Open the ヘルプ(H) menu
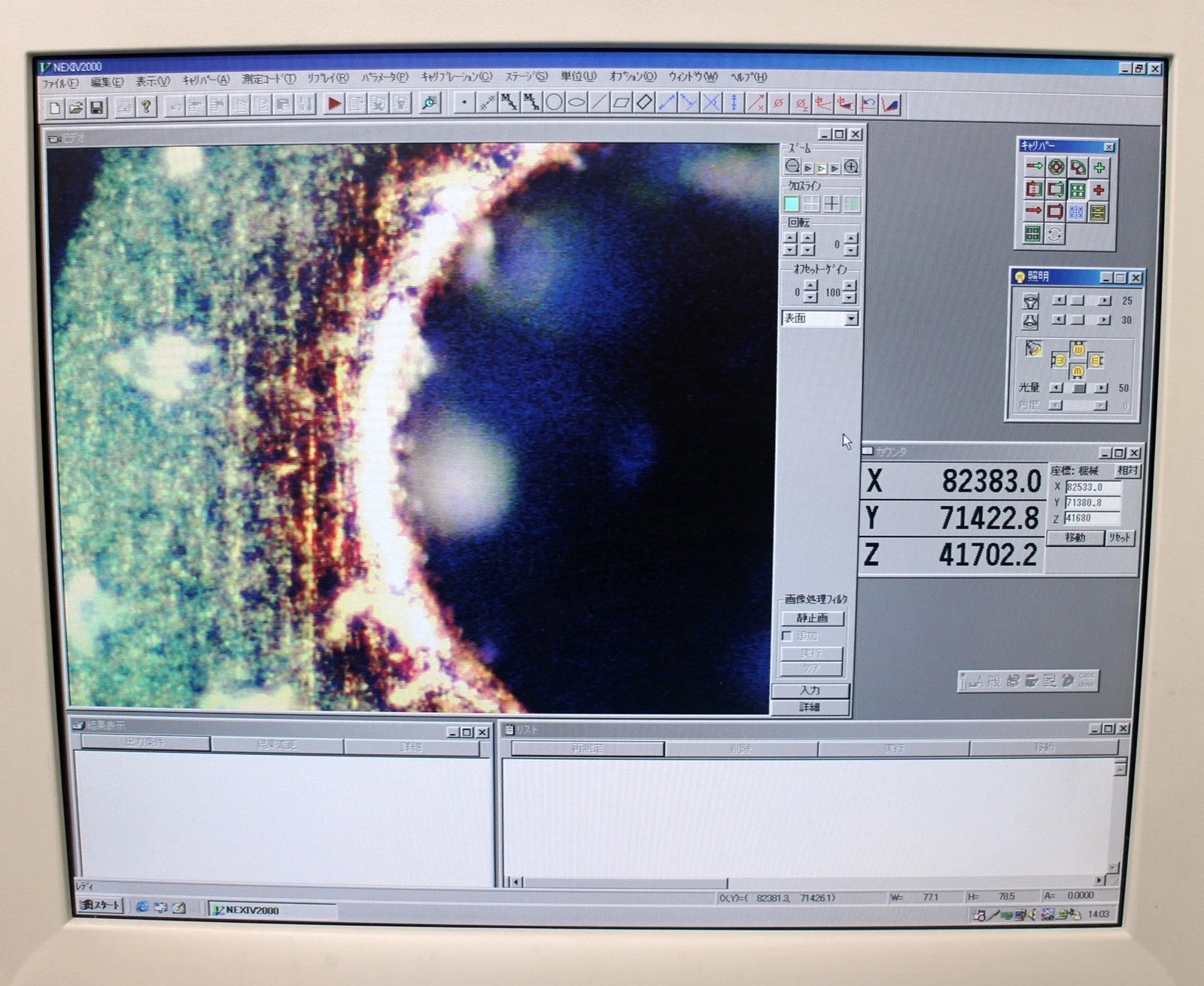1204x986 pixels. (x=749, y=77)
